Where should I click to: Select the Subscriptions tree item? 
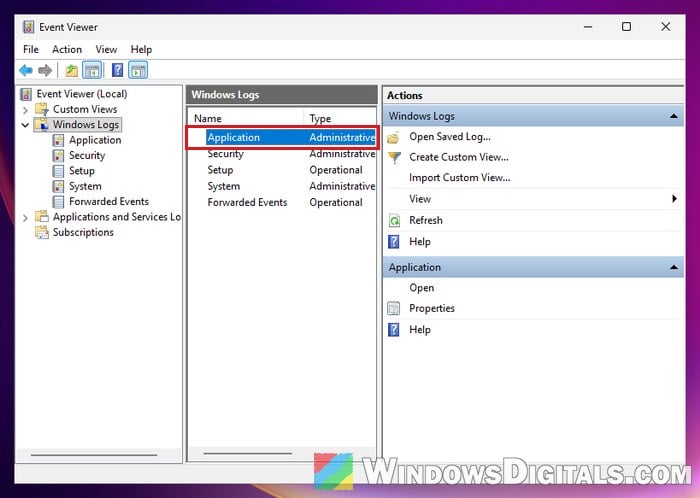click(x=83, y=232)
